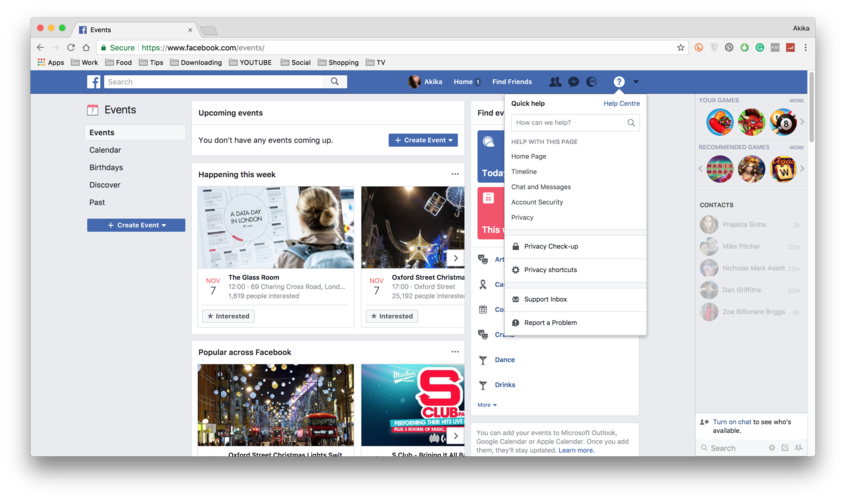Open the Popular across Facebook options ellipsis
This screenshot has height=500, width=846.
pyautogui.click(x=455, y=351)
